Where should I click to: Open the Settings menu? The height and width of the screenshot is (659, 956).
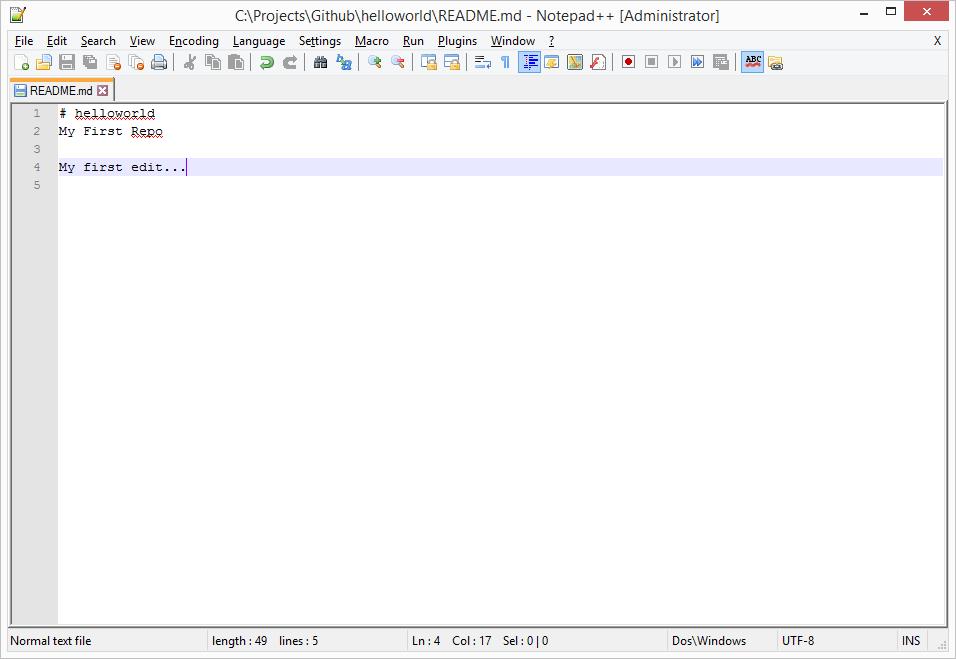tap(320, 41)
